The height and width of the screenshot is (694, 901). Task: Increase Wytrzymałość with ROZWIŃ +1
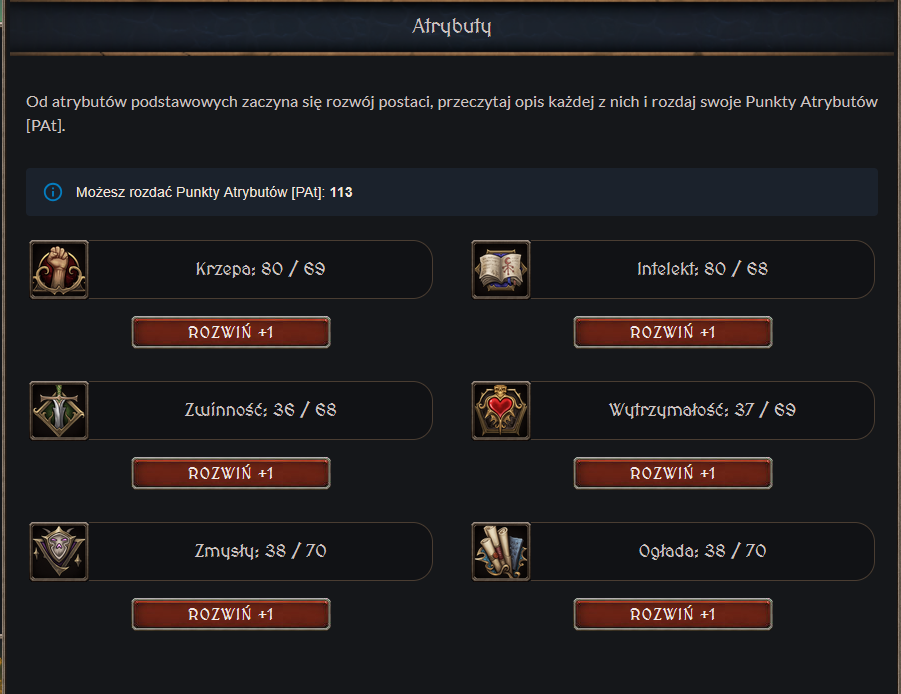point(673,473)
